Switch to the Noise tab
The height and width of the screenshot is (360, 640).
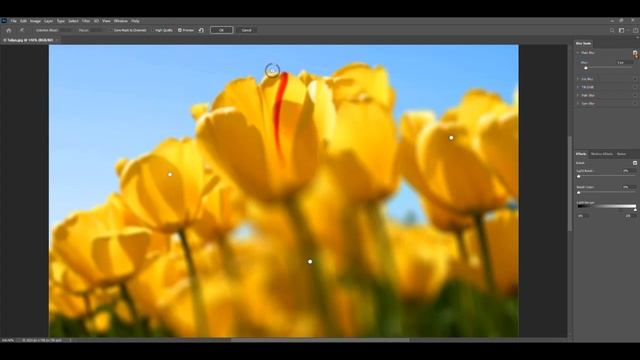click(x=621, y=154)
